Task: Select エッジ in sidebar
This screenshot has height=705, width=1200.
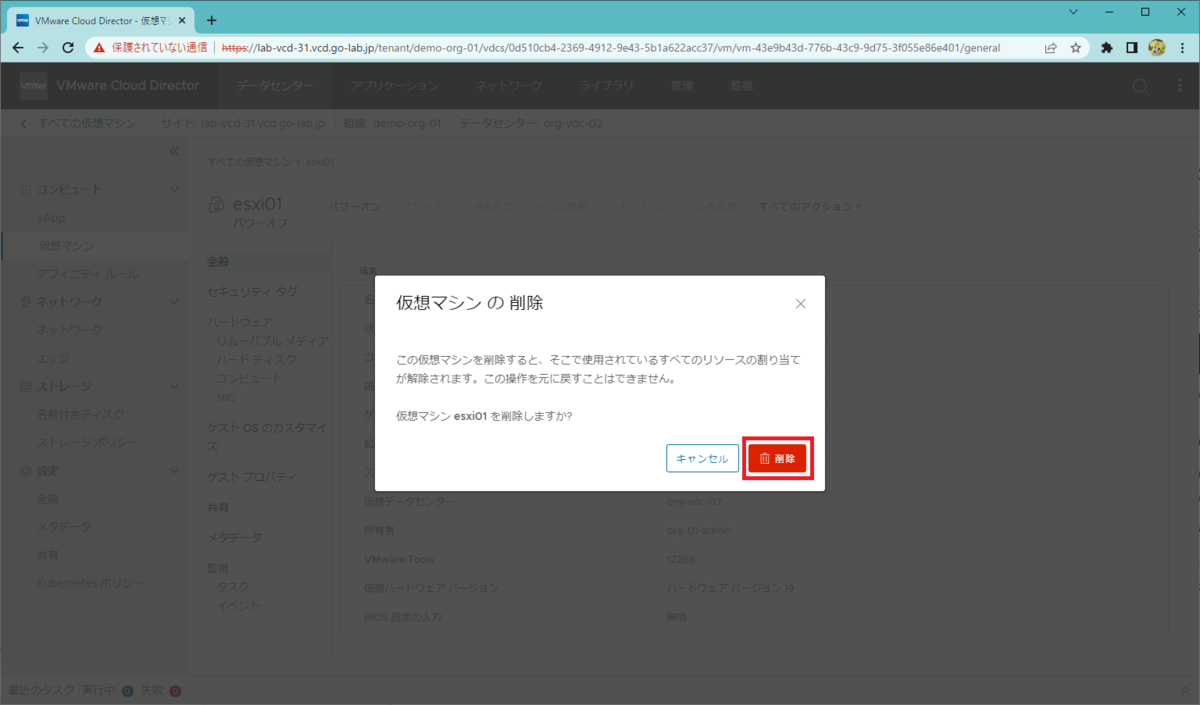Action: click(53, 357)
